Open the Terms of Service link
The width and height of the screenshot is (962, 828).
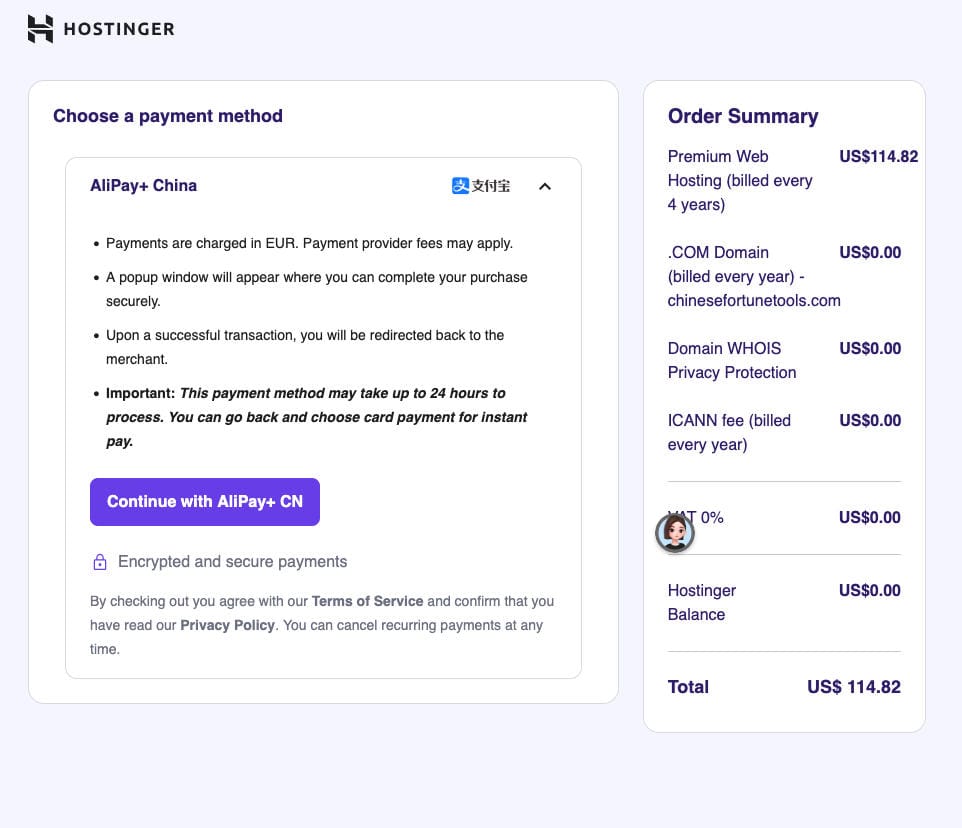[x=367, y=601]
